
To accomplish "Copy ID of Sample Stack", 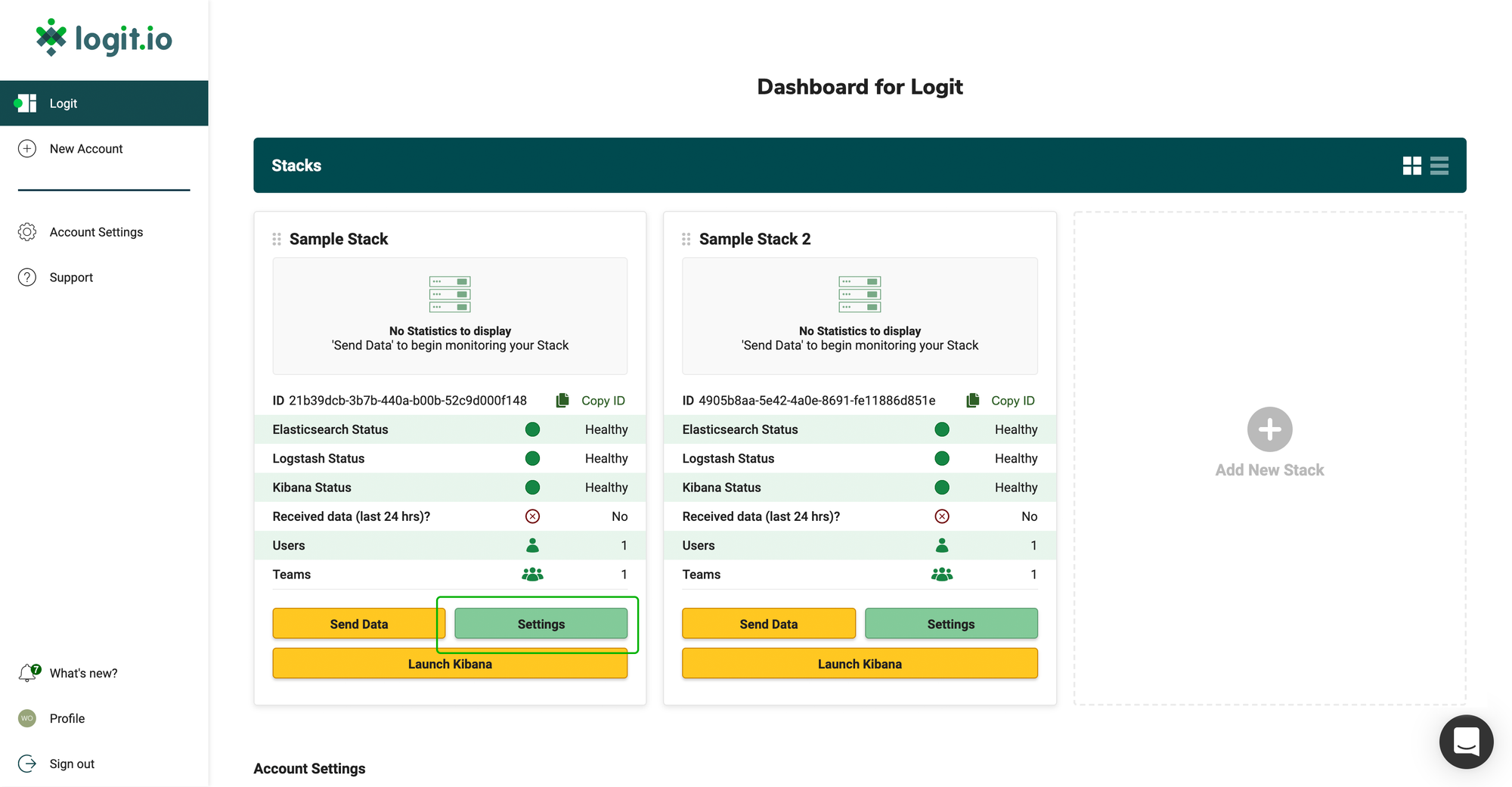I will point(603,401).
